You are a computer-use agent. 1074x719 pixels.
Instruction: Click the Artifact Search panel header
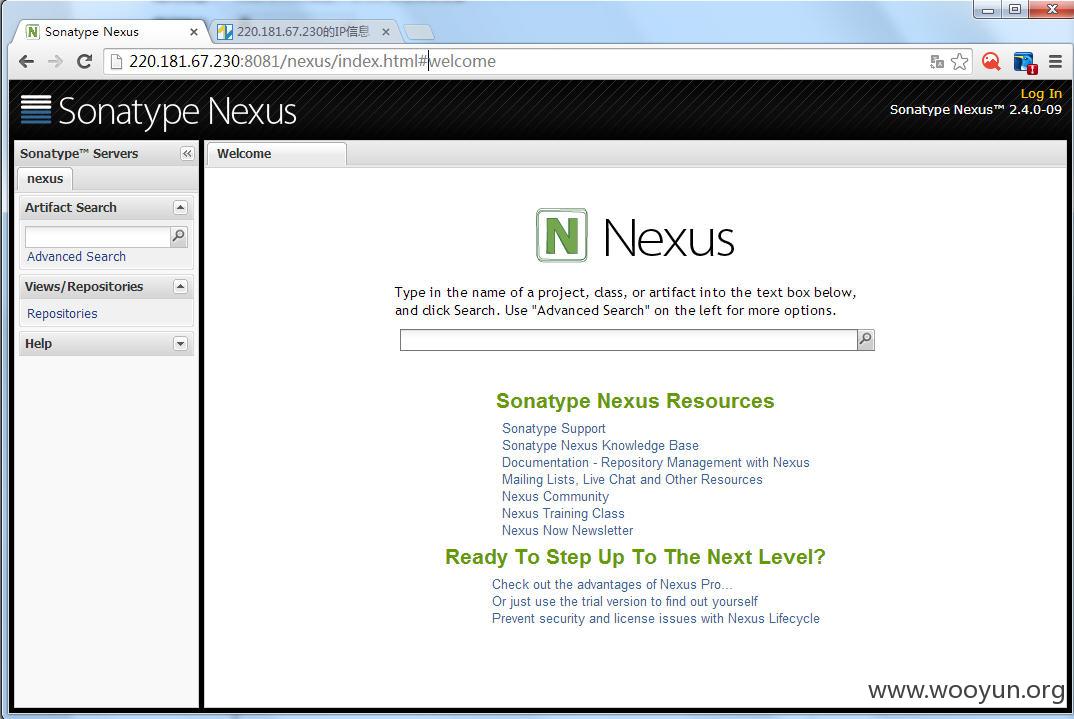pyautogui.click(x=105, y=207)
